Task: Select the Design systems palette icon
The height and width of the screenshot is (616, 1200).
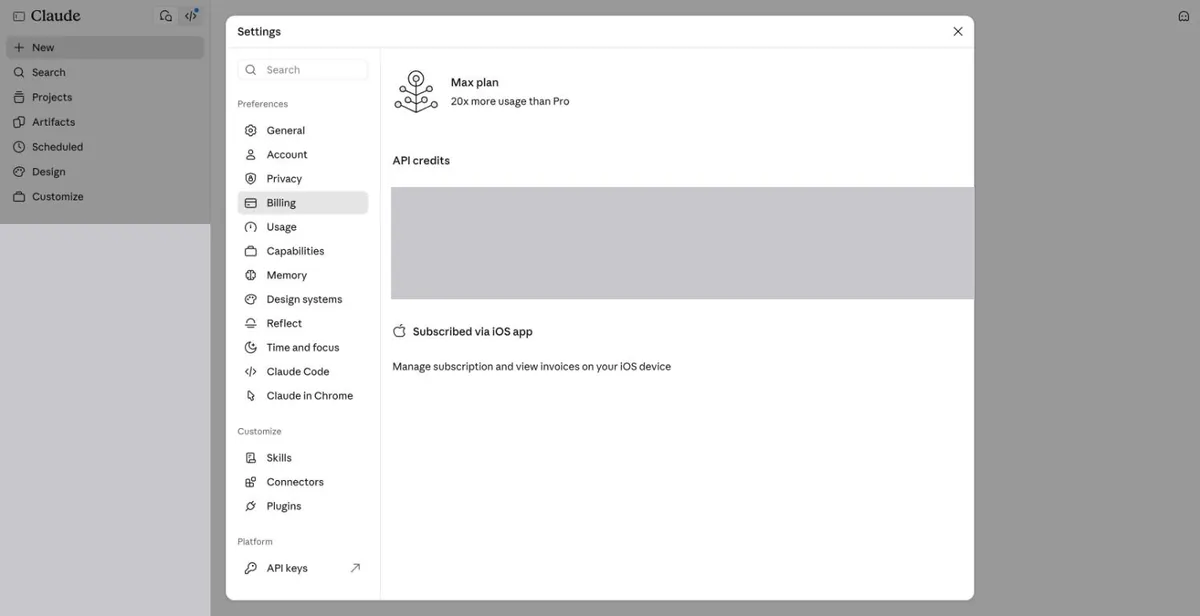Action: tap(251, 299)
